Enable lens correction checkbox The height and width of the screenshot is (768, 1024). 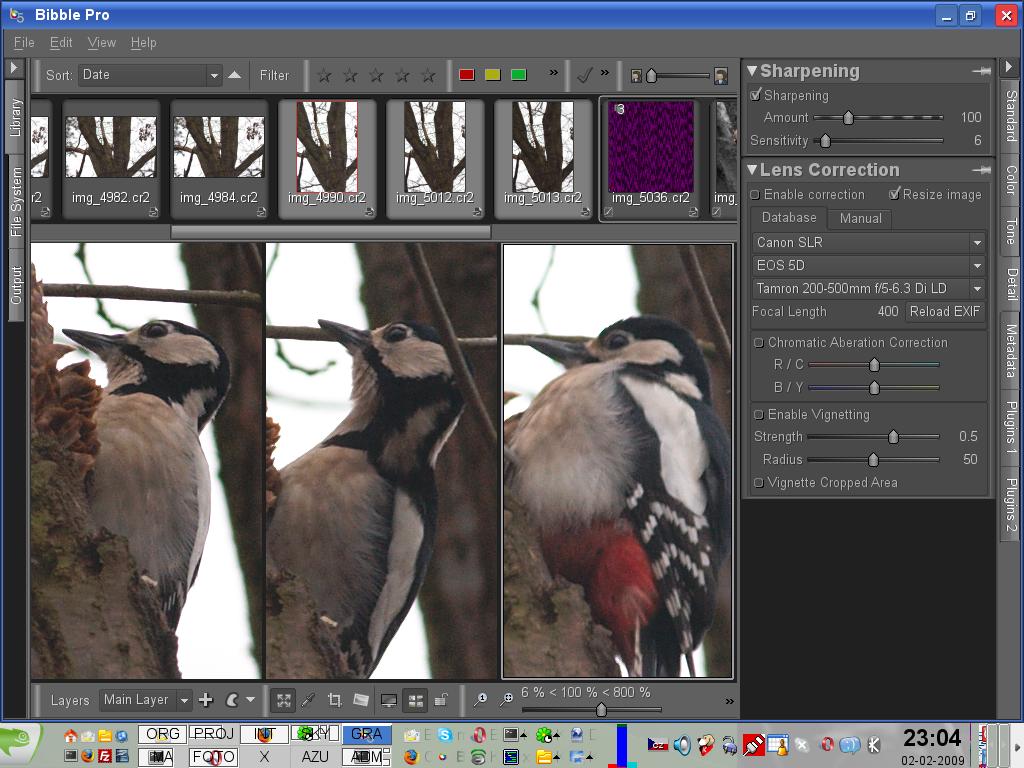pyautogui.click(x=755, y=195)
